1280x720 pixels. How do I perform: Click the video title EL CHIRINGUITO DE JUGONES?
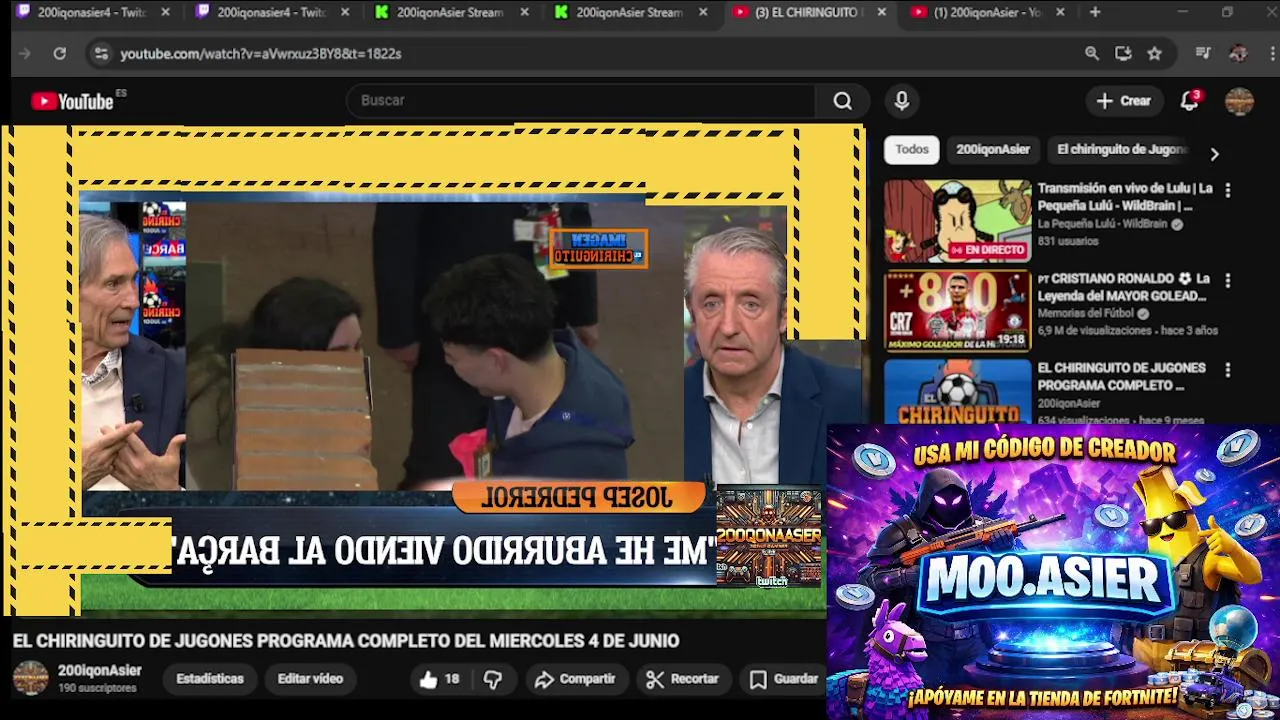(x=346, y=640)
